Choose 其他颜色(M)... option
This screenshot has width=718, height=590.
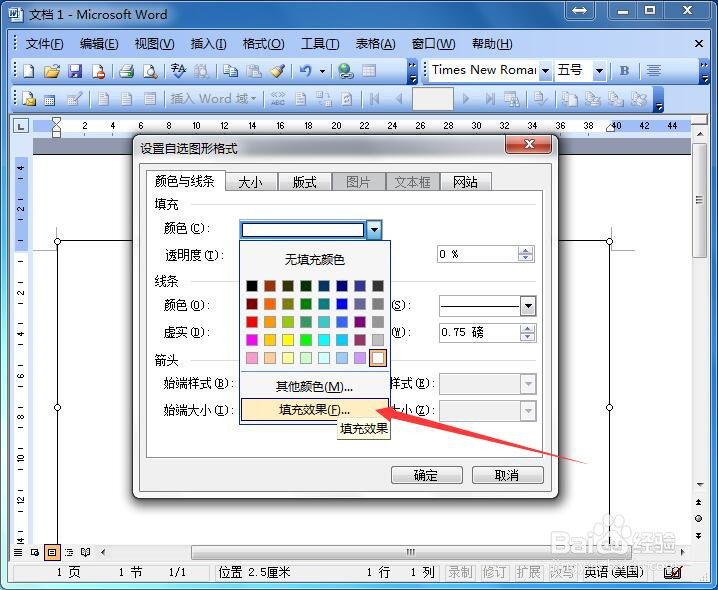[x=314, y=387]
